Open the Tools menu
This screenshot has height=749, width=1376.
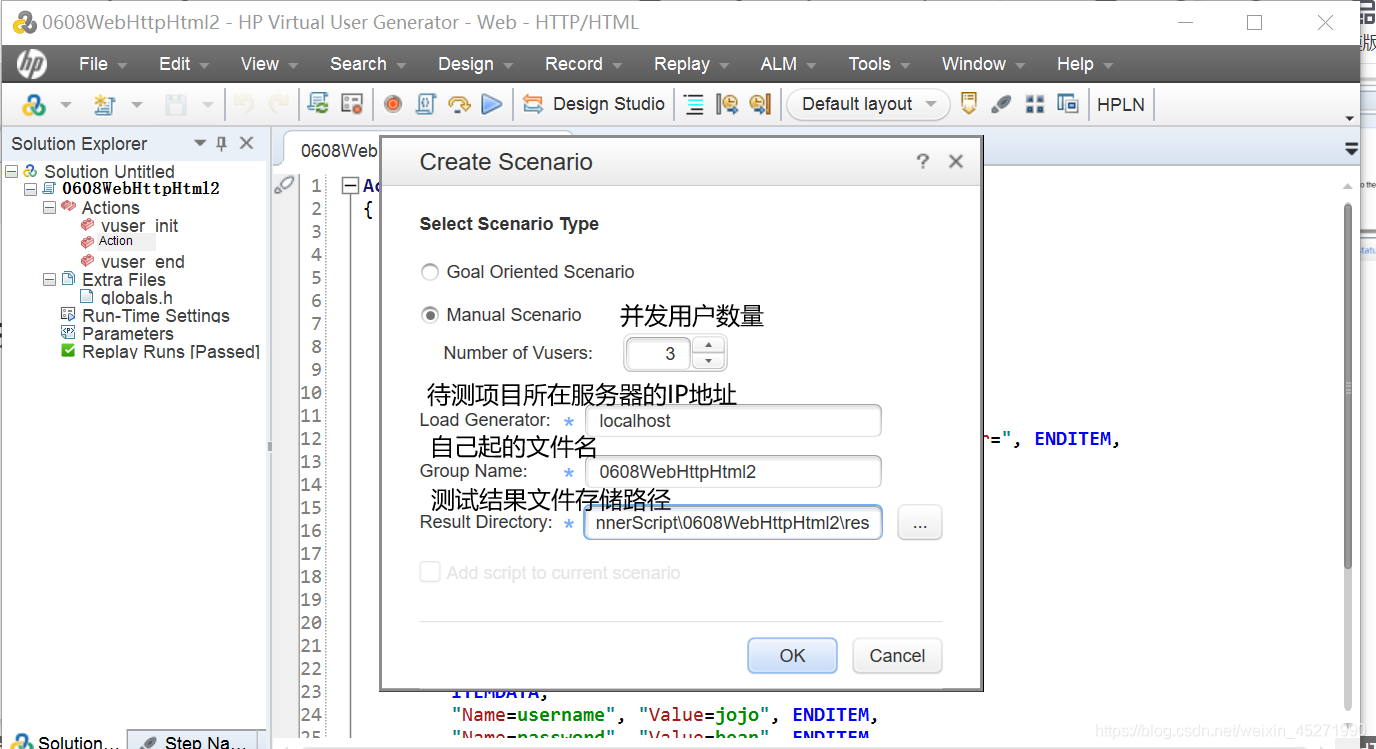879,64
